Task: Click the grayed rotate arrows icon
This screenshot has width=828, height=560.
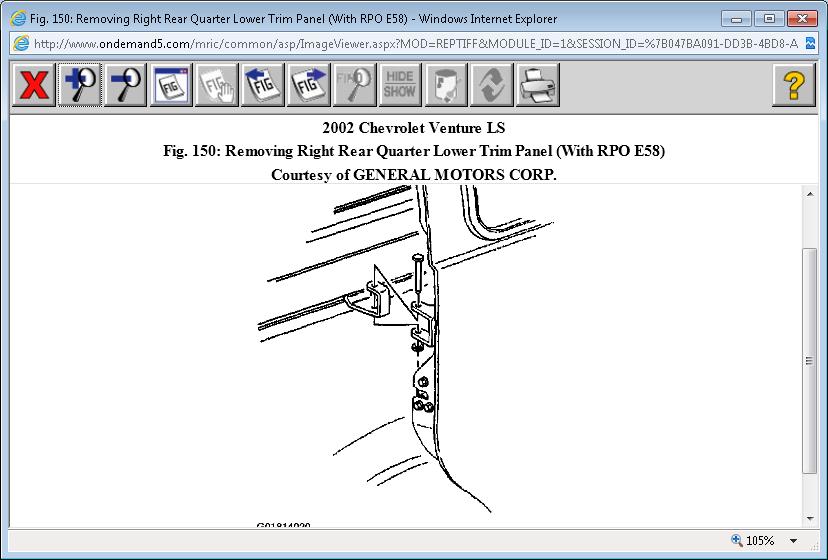Action: 491,85
